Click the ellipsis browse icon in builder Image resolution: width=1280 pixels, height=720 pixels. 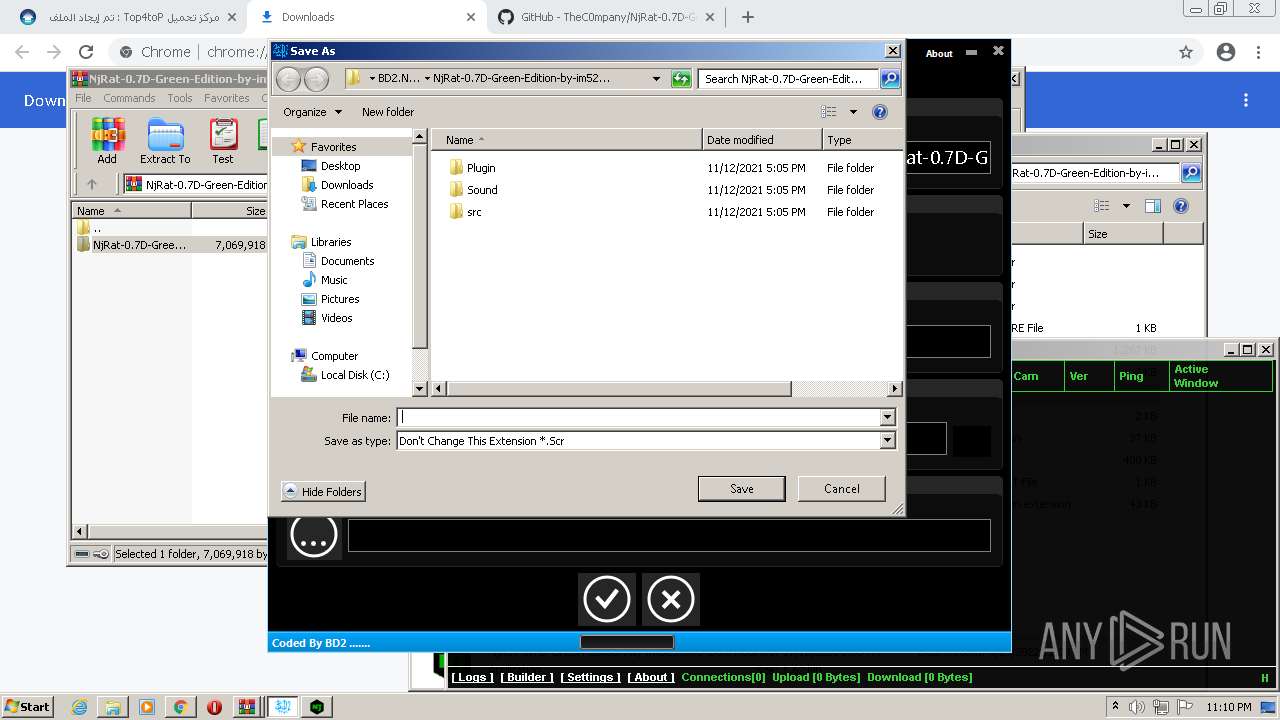point(314,535)
